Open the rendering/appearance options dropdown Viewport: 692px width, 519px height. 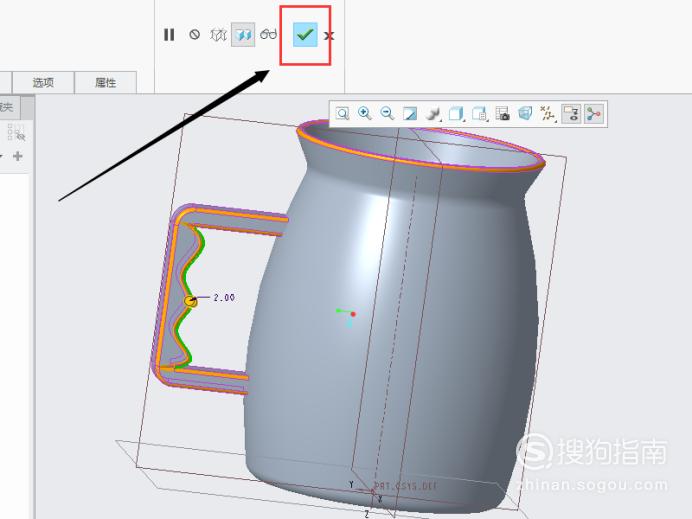(433, 114)
